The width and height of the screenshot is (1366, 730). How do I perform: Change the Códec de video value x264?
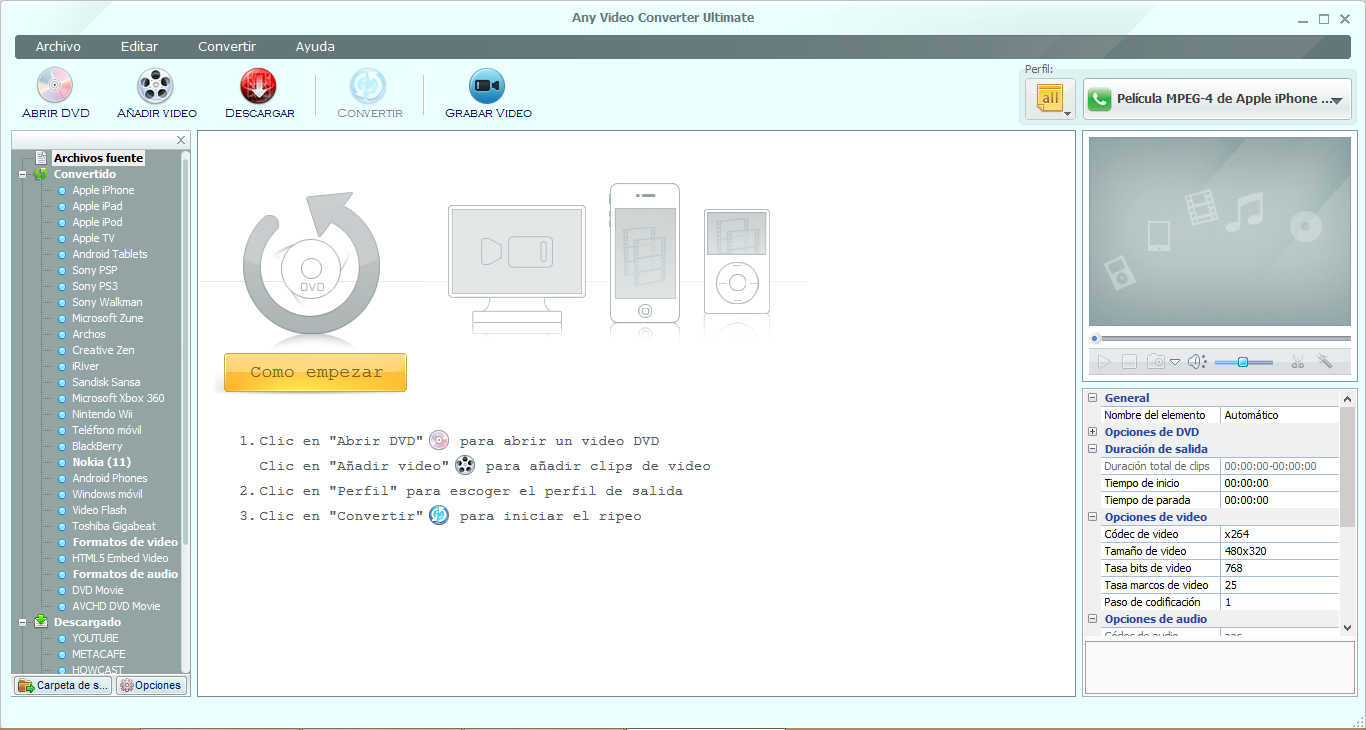pos(1280,534)
